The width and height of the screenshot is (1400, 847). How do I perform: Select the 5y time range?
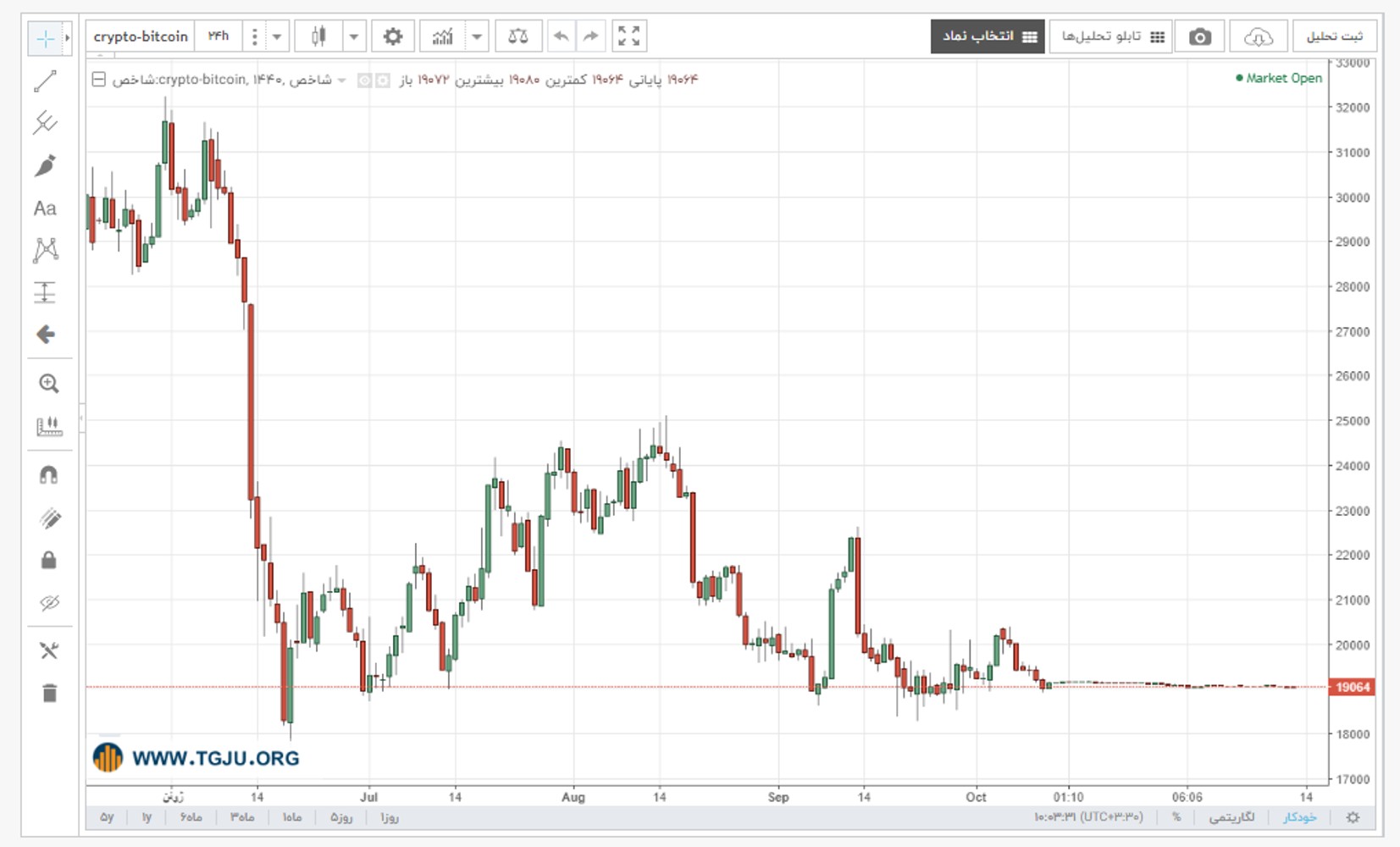click(107, 817)
